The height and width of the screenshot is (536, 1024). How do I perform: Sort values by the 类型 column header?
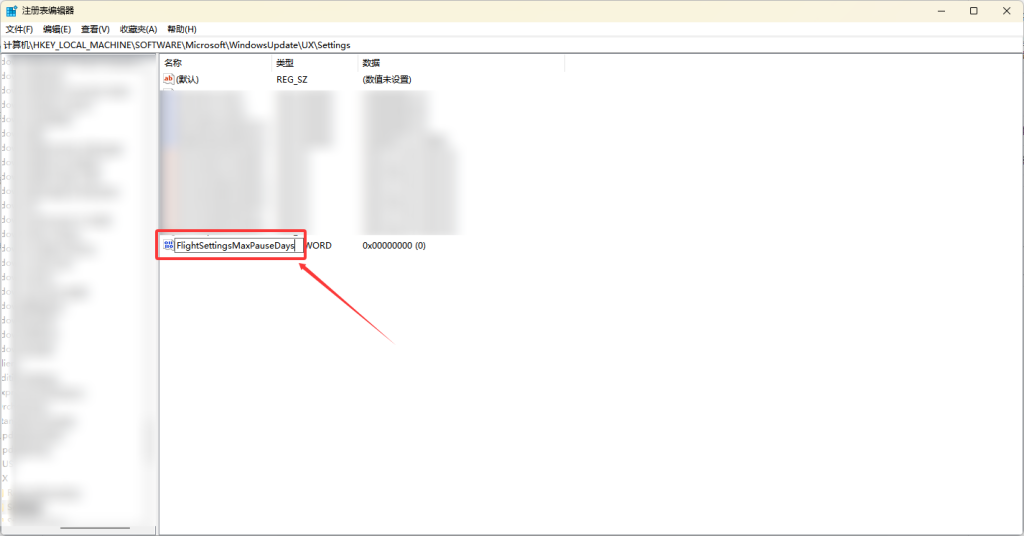[285, 63]
